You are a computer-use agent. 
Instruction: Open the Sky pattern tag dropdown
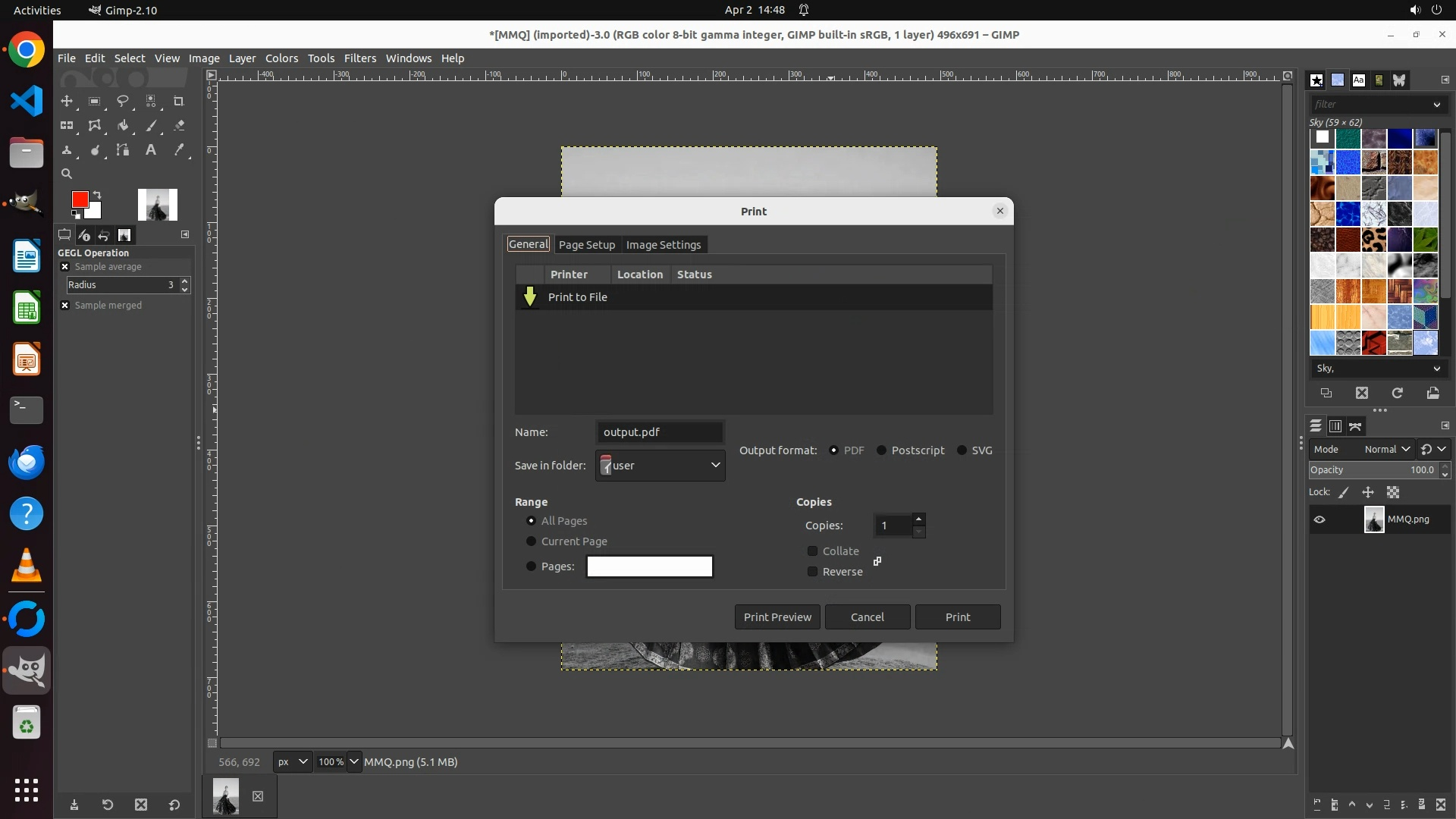click(x=1377, y=369)
